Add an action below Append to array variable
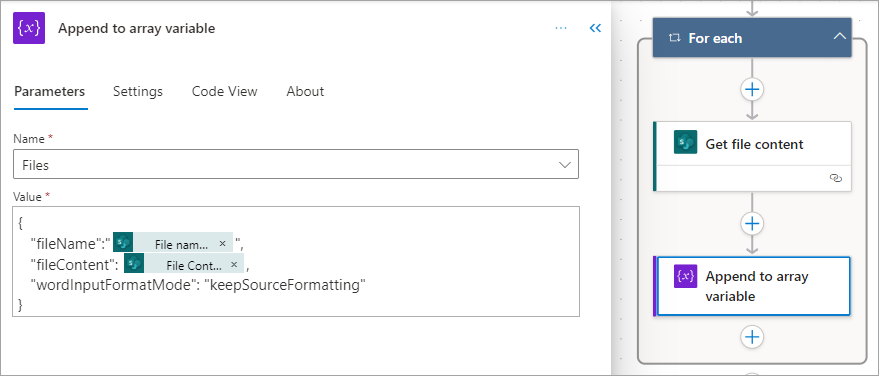The image size is (879, 376). click(752, 336)
